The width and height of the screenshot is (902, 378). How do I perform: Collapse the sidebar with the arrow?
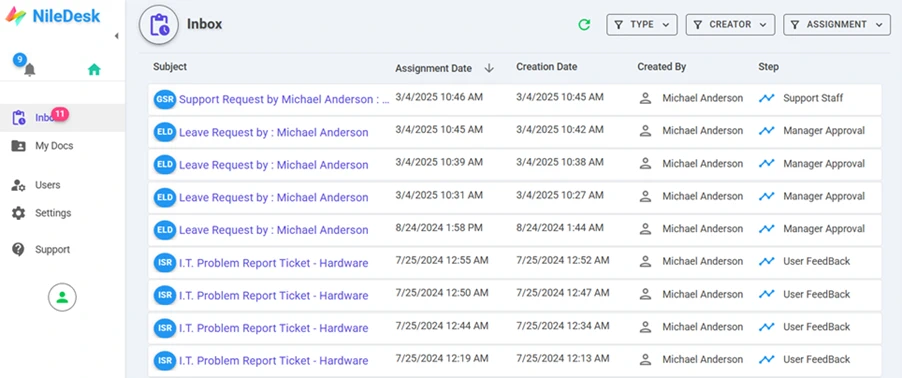[x=116, y=36]
